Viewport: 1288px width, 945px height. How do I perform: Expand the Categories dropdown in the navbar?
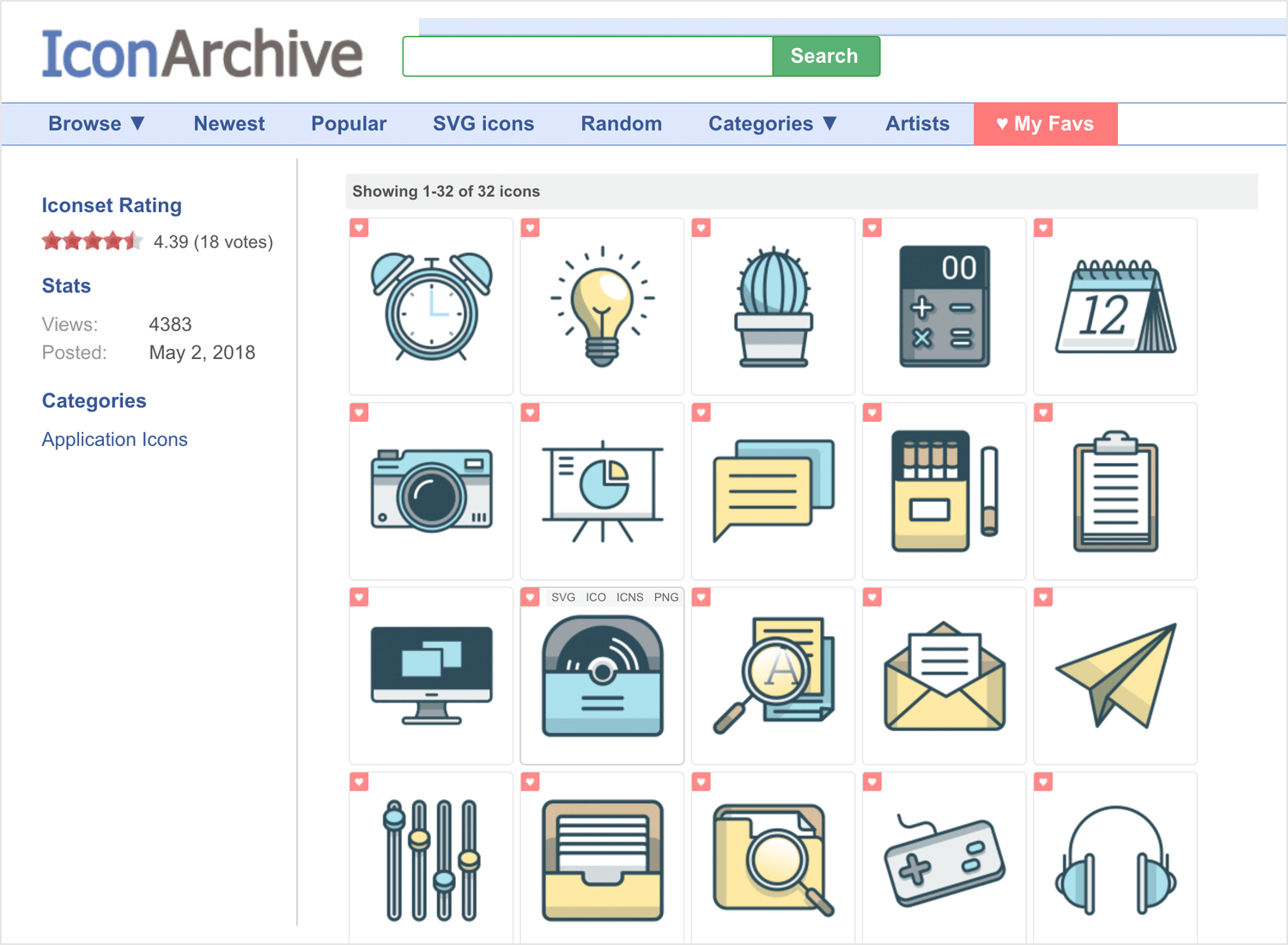(x=772, y=124)
